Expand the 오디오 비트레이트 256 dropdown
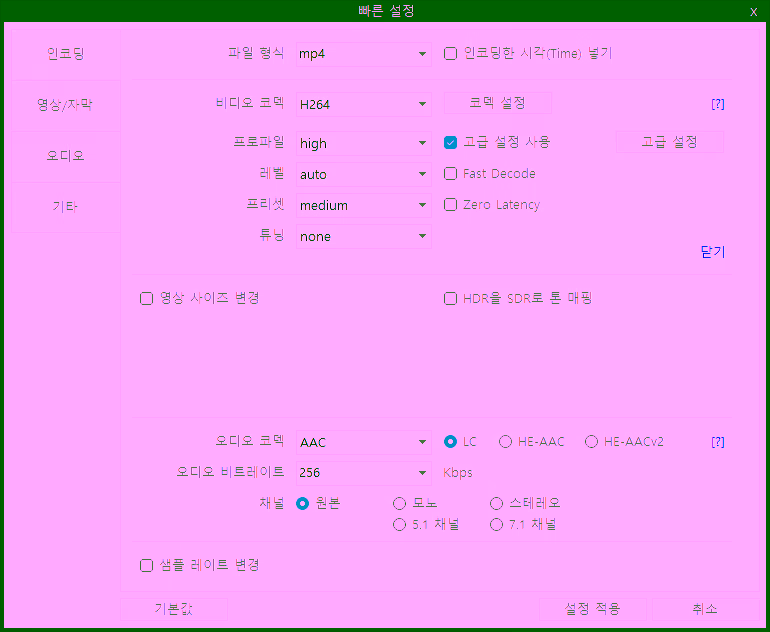 point(363,473)
